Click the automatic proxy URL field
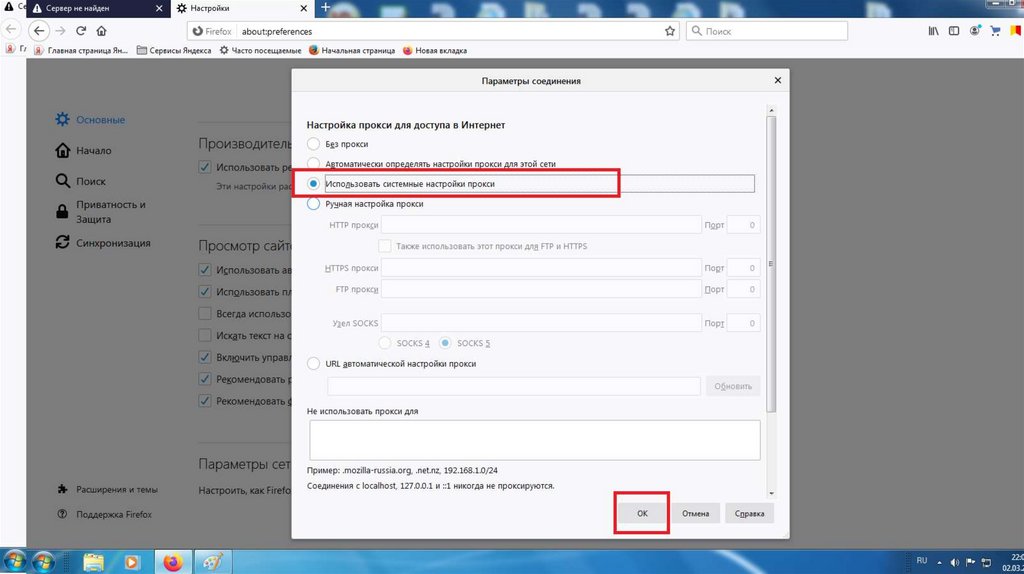The width and height of the screenshot is (1024, 574). (x=514, y=386)
